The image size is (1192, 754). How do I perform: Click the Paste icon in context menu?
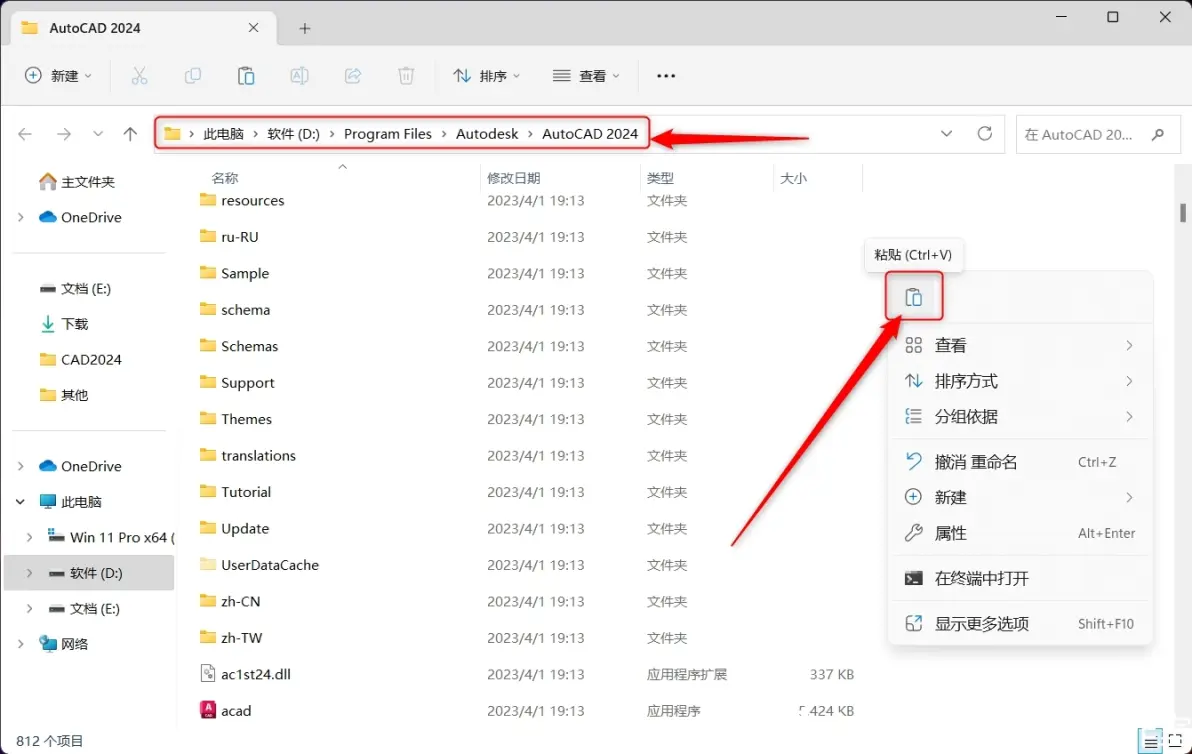[914, 297]
